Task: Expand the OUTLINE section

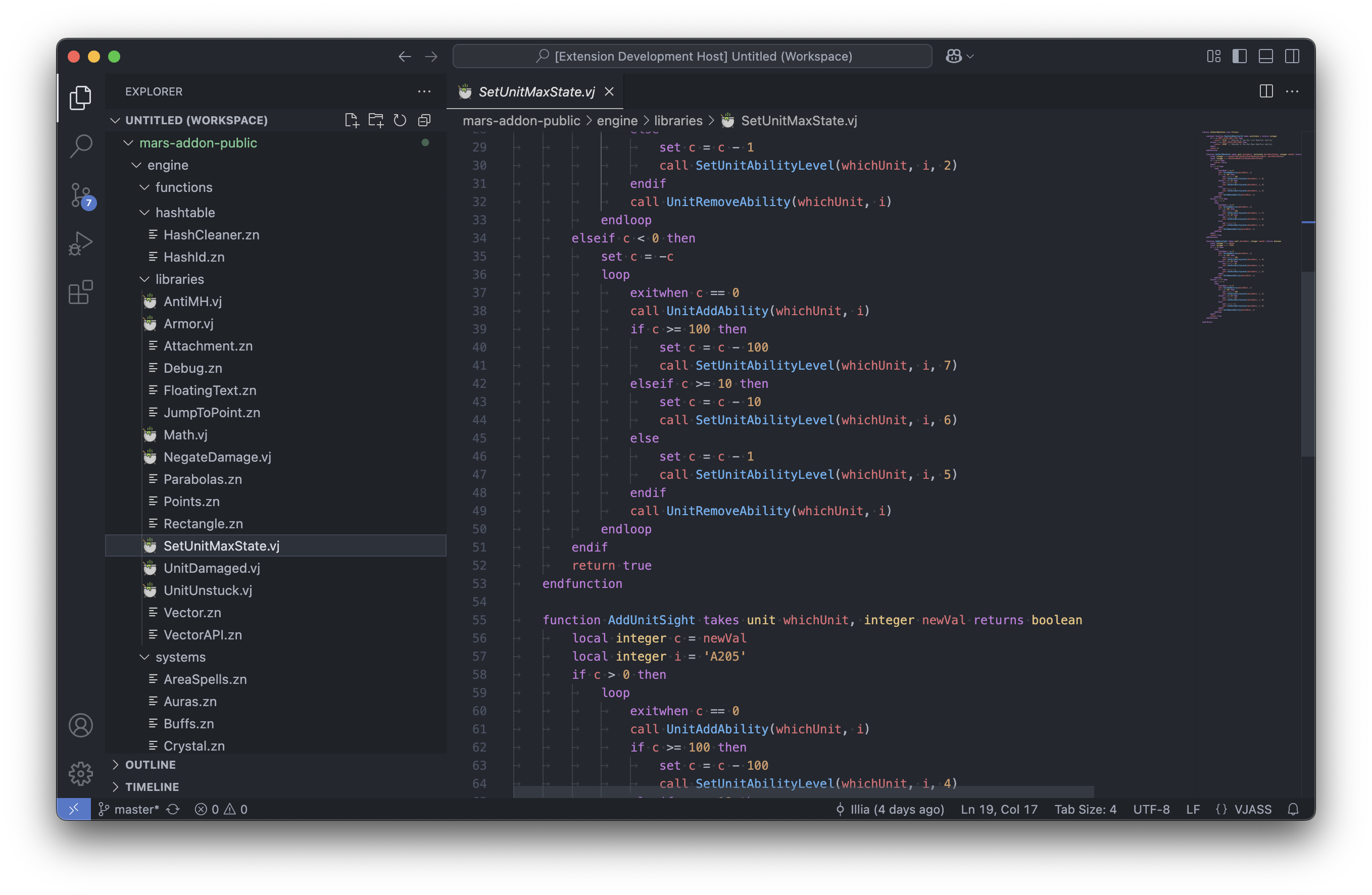Action: tap(150, 765)
